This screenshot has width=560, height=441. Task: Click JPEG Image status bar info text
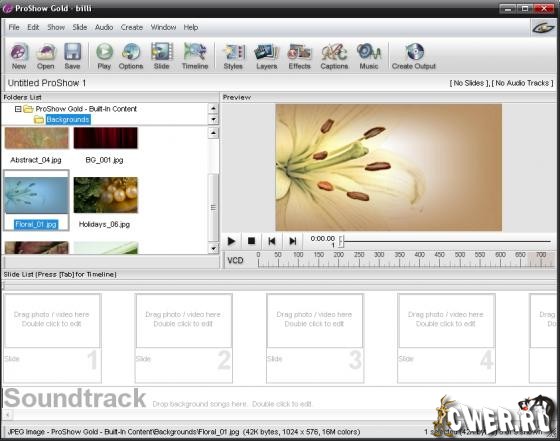[x=184, y=432]
